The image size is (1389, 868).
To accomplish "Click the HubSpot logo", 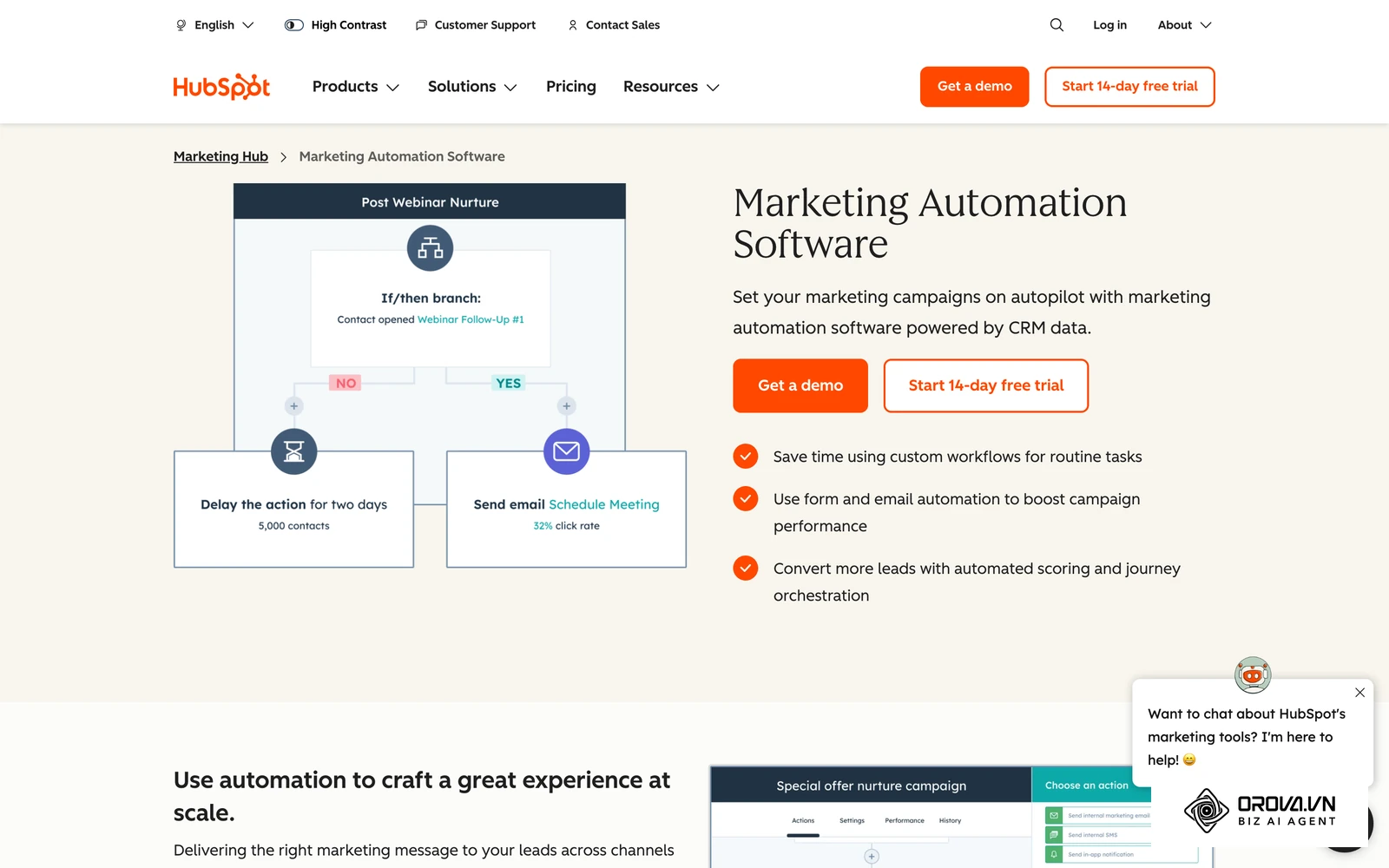I will [221, 87].
